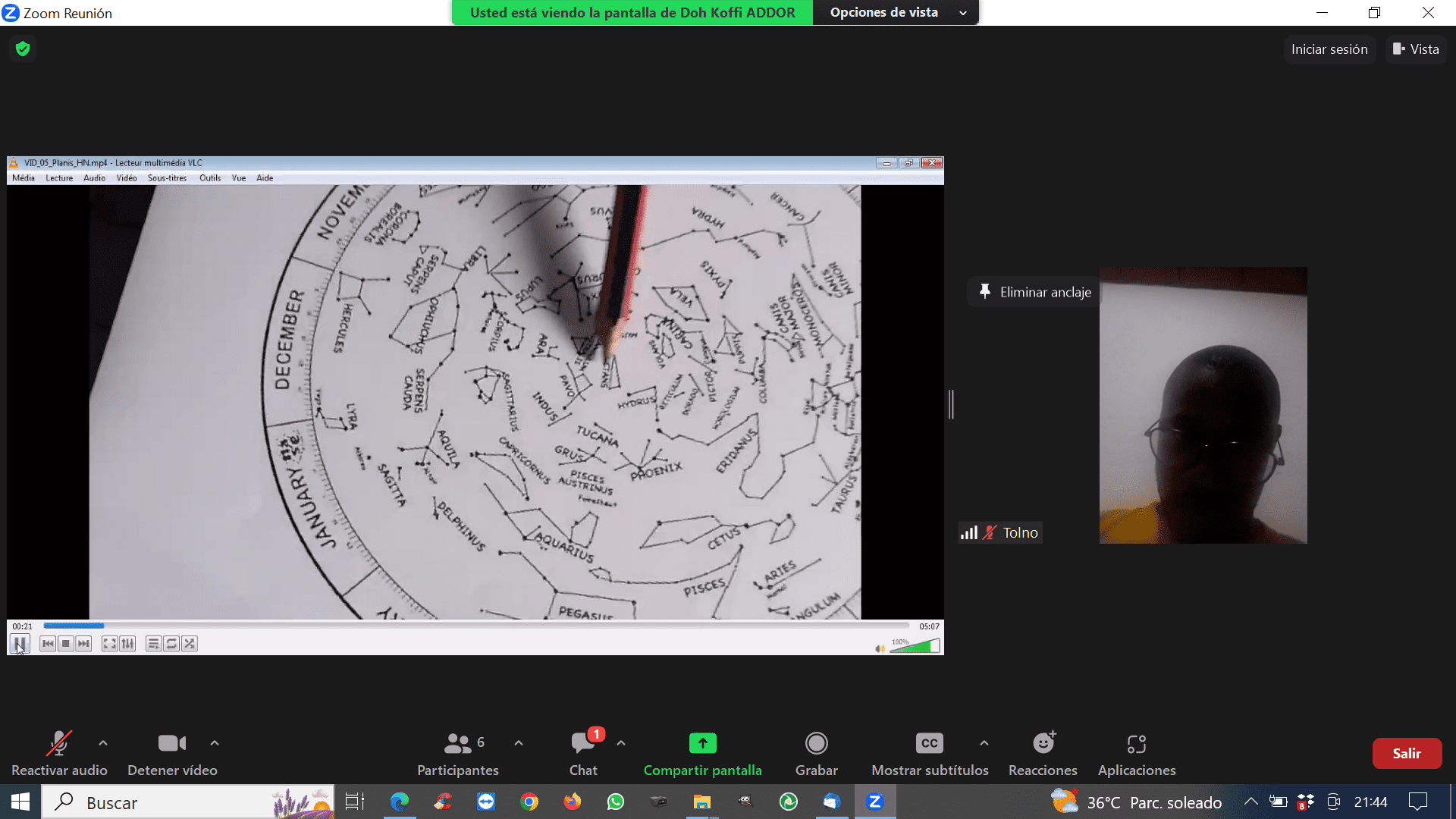1456x819 pixels.
Task: Open Opciones de vista dropdown
Action: coord(896,12)
